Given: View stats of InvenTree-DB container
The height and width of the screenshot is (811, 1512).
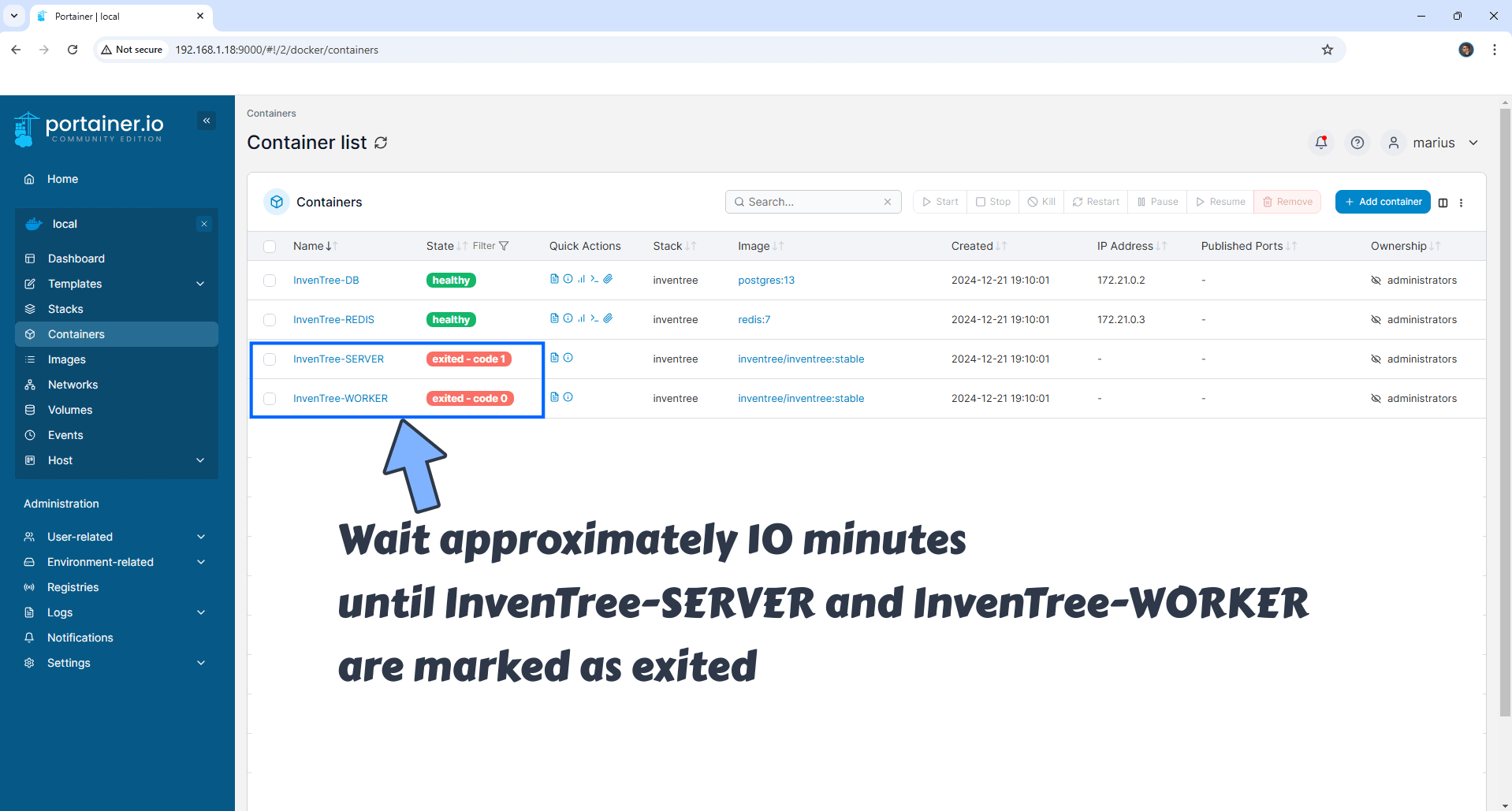Looking at the screenshot, I should tap(581, 279).
